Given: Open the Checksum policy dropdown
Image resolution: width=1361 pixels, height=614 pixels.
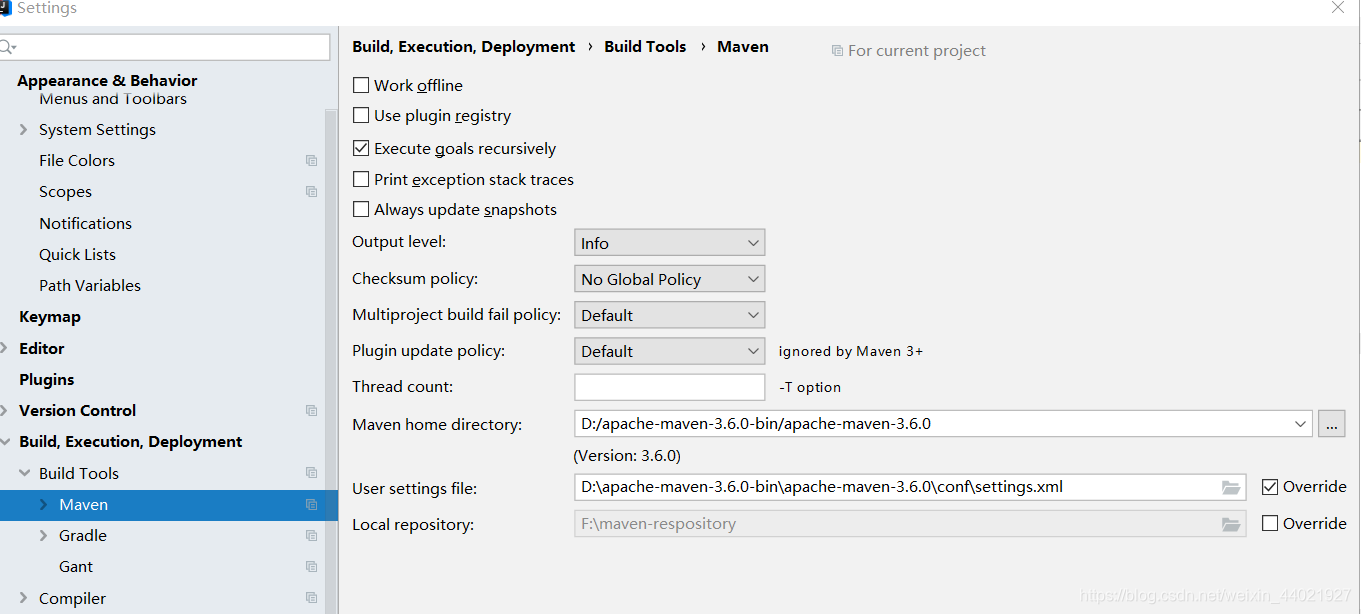Looking at the screenshot, I should [669, 279].
